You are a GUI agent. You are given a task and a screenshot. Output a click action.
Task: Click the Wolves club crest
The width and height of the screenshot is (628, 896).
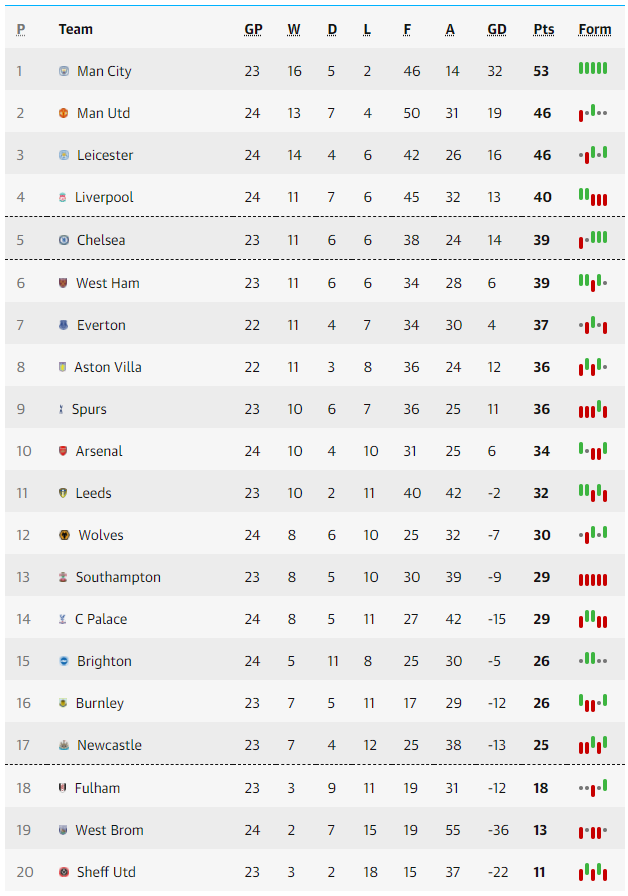coord(65,535)
